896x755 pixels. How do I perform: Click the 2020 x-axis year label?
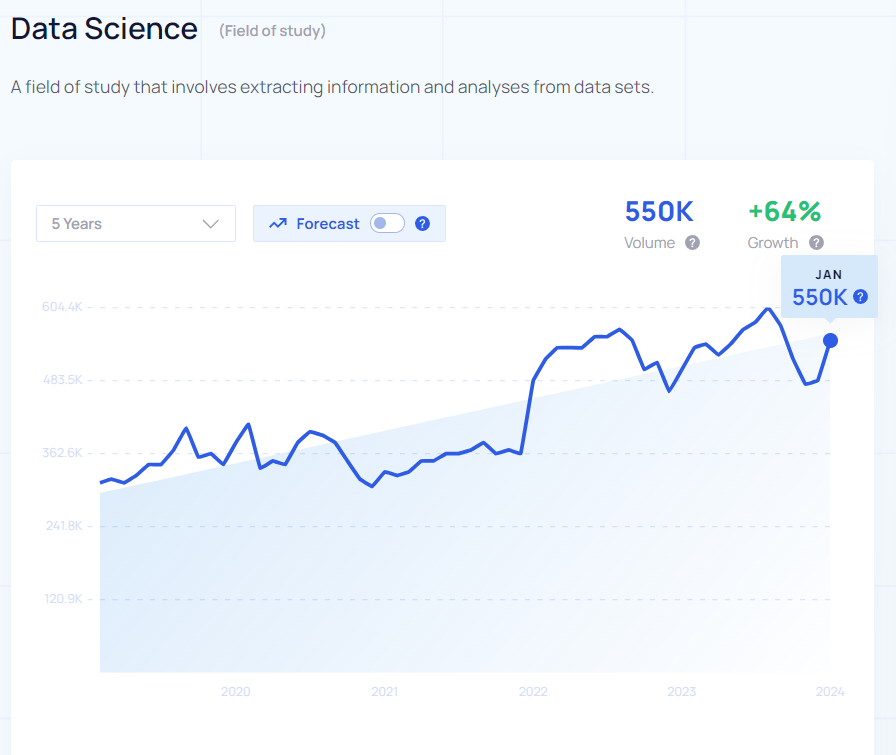pyautogui.click(x=235, y=692)
